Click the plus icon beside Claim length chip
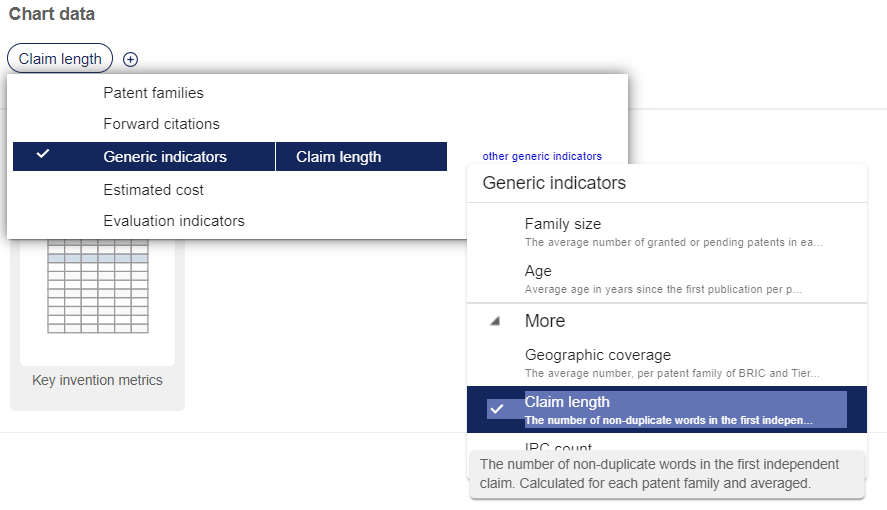 coord(130,59)
